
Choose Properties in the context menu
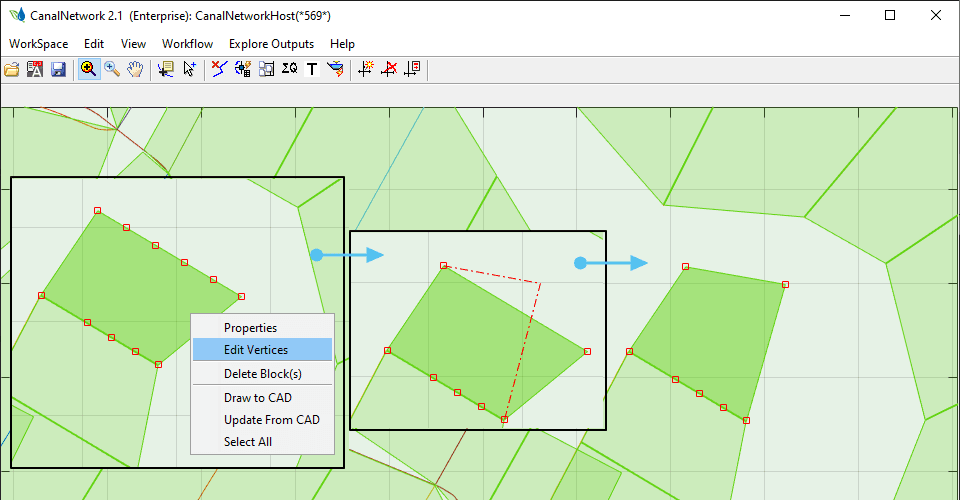pyautogui.click(x=250, y=328)
